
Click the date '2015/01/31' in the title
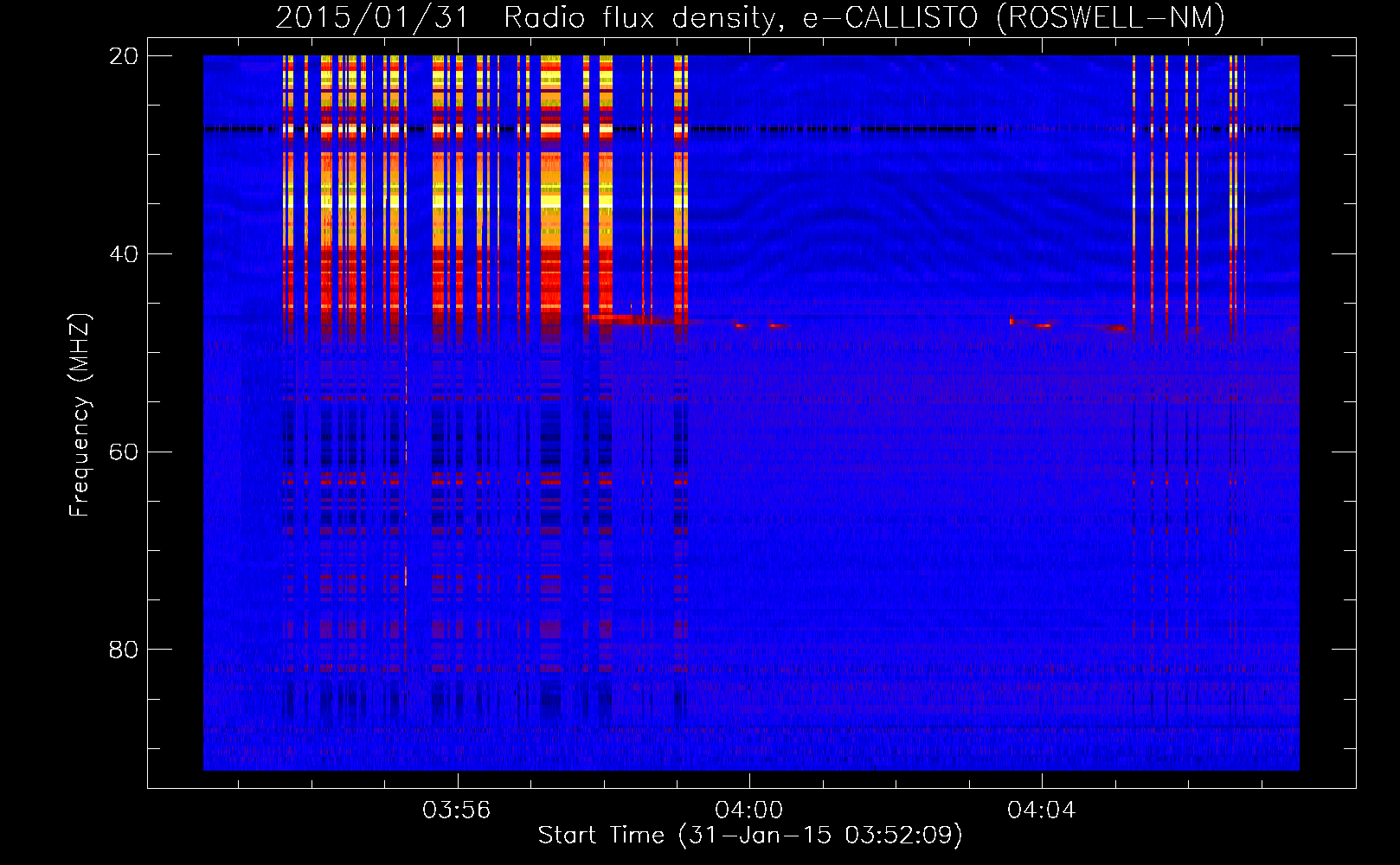click(372, 18)
